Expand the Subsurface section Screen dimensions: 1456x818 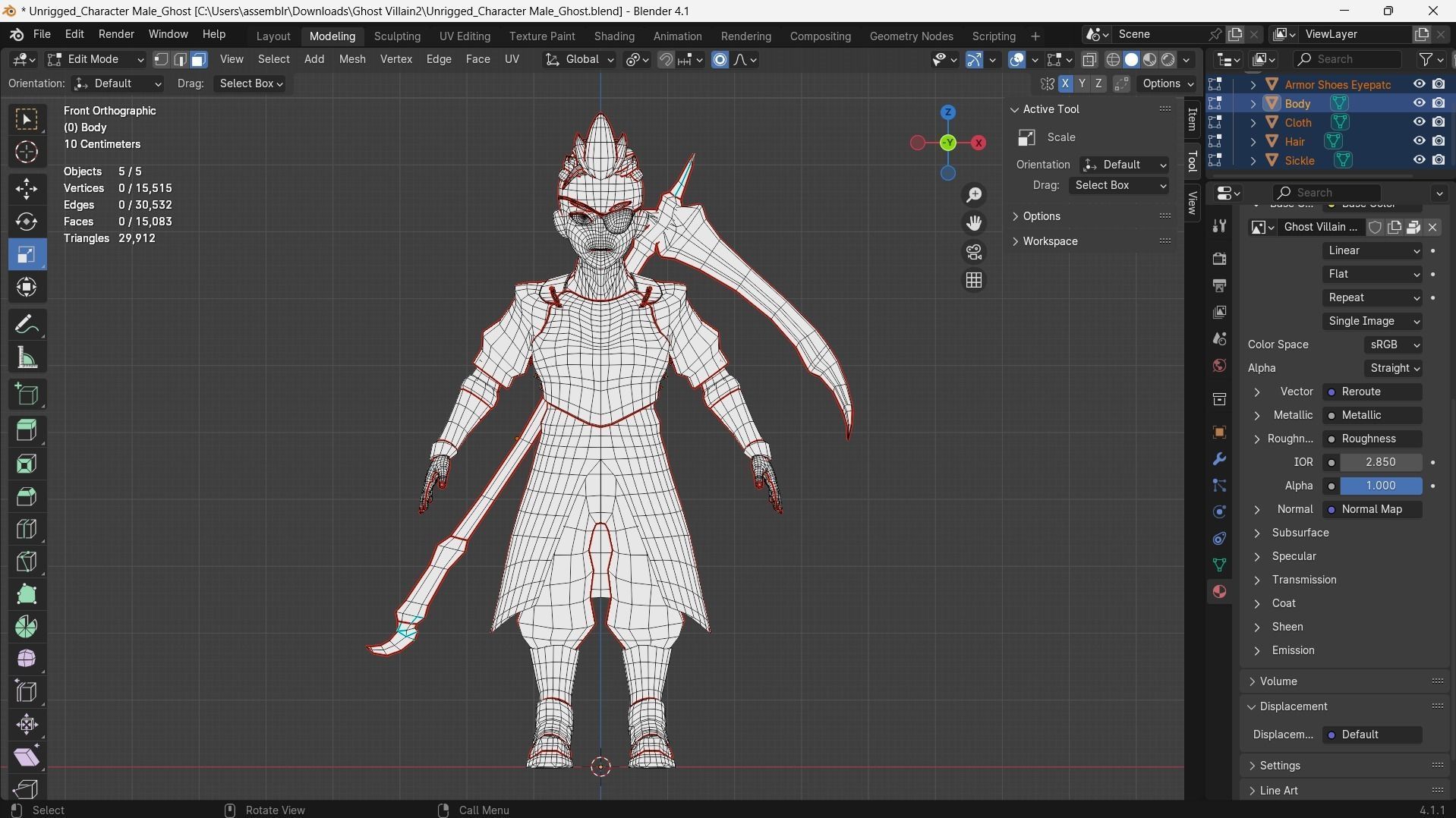coord(1257,533)
